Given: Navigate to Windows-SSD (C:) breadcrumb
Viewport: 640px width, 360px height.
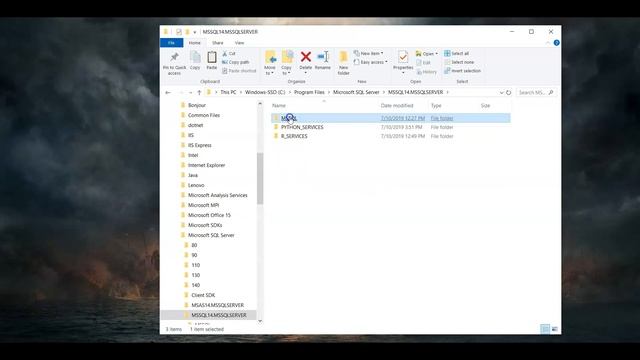Looking at the screenshot, I should coord(265,92).
